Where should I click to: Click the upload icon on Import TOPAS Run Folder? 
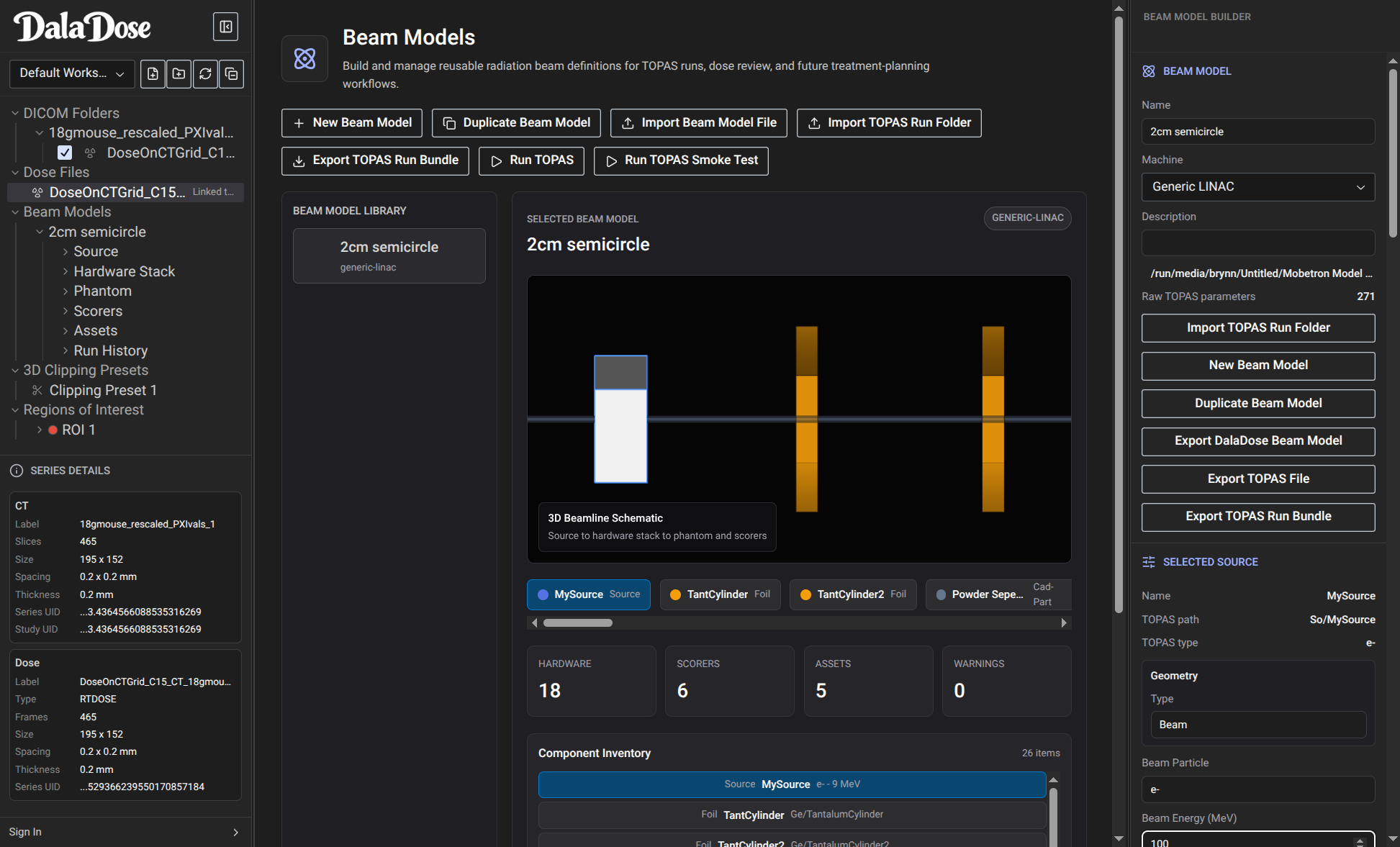click(x=814, y=123)
